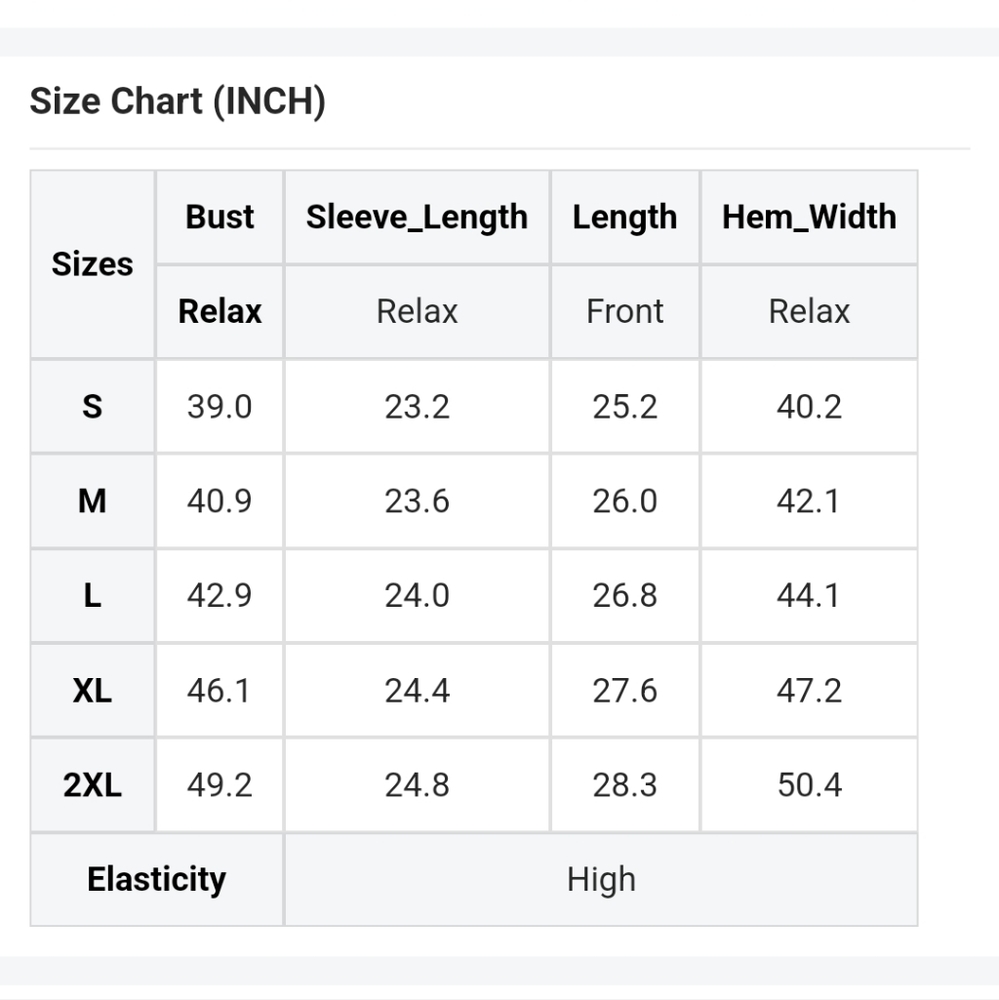The width and height of the screenshot is (999, 1000).
Task: Select the Hem_Width column header
Action: point(809,217)
